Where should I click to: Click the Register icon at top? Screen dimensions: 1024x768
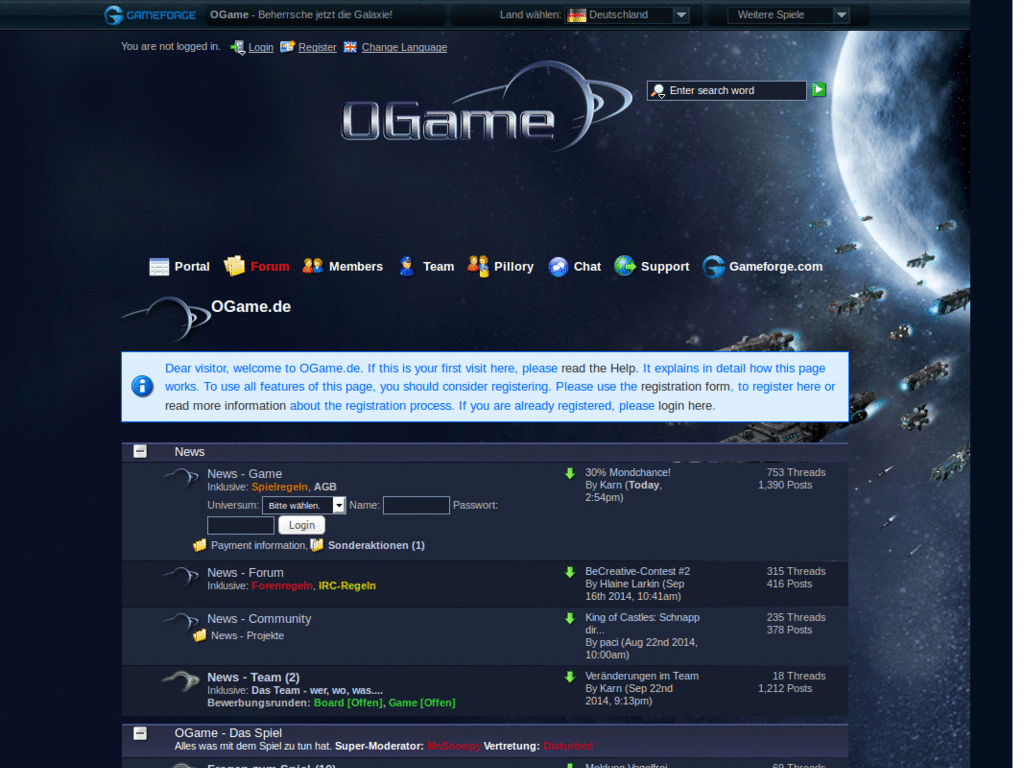coord(287,46)
